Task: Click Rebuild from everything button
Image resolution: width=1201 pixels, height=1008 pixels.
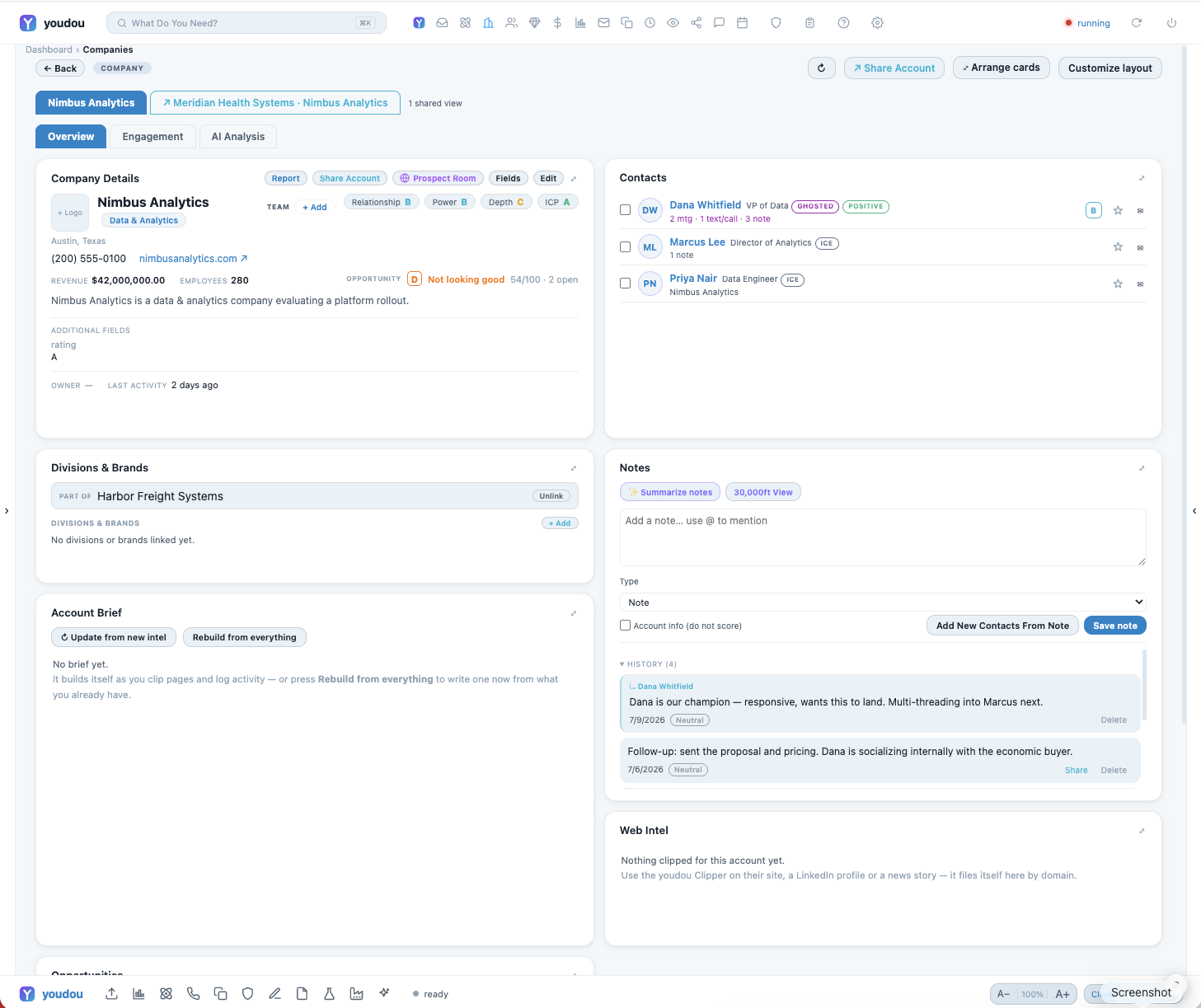Action: (x=245, y=637)
